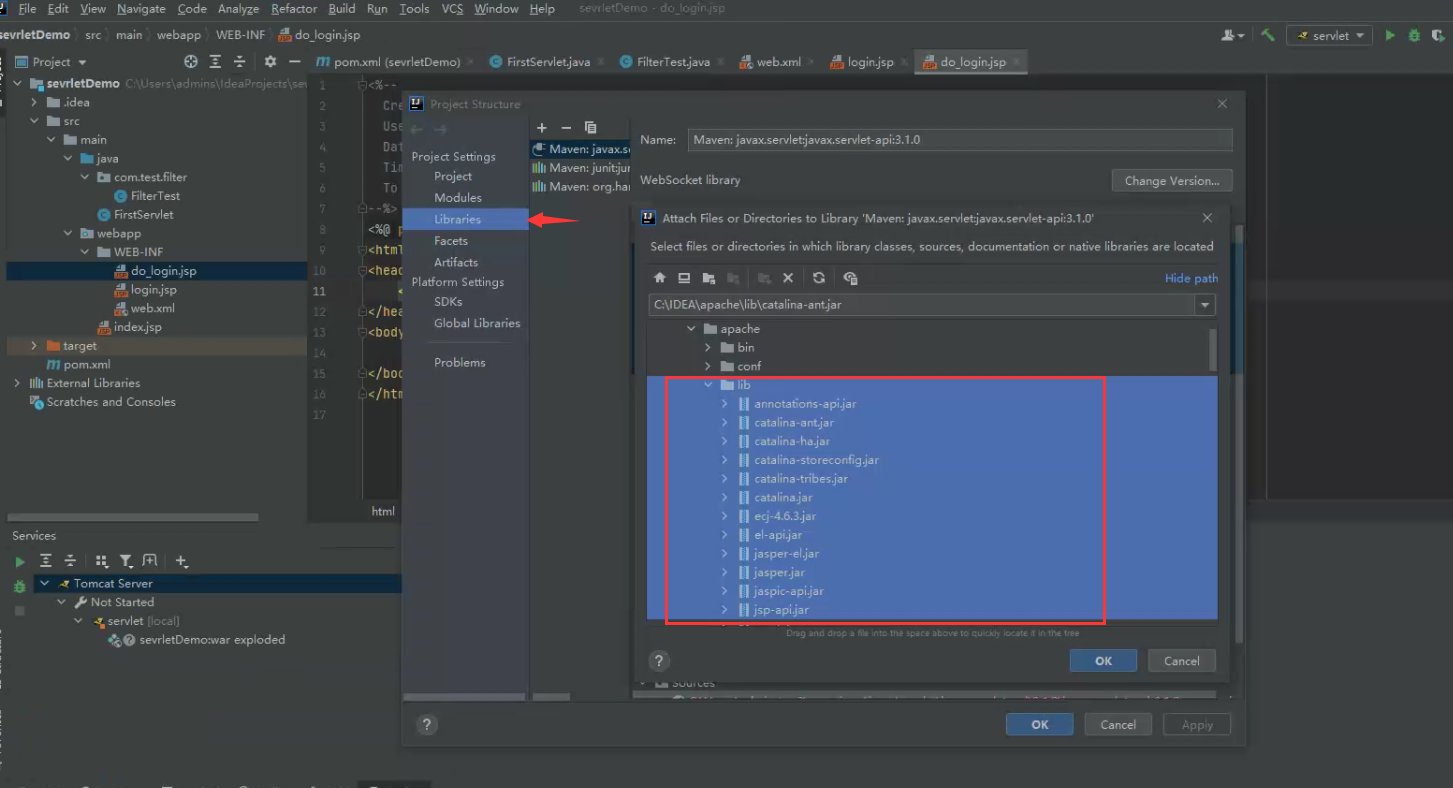
Task: Expand External Libraries in Project tree
Action: tap(17, 383)
